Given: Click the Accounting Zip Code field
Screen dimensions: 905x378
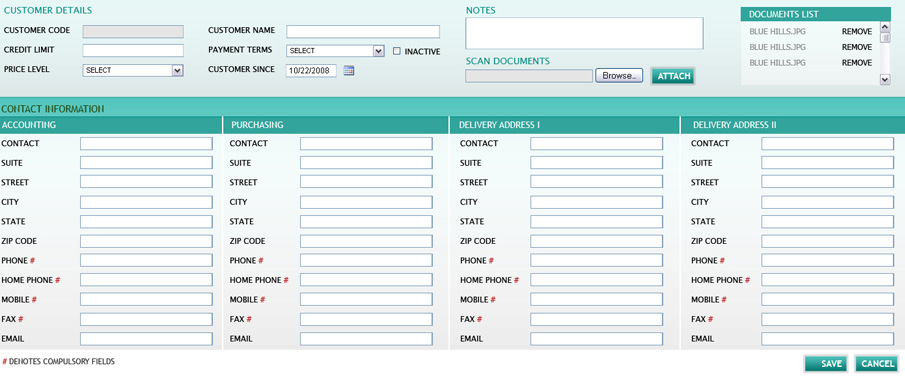Looking at the screenshot, I should (146, 241).
